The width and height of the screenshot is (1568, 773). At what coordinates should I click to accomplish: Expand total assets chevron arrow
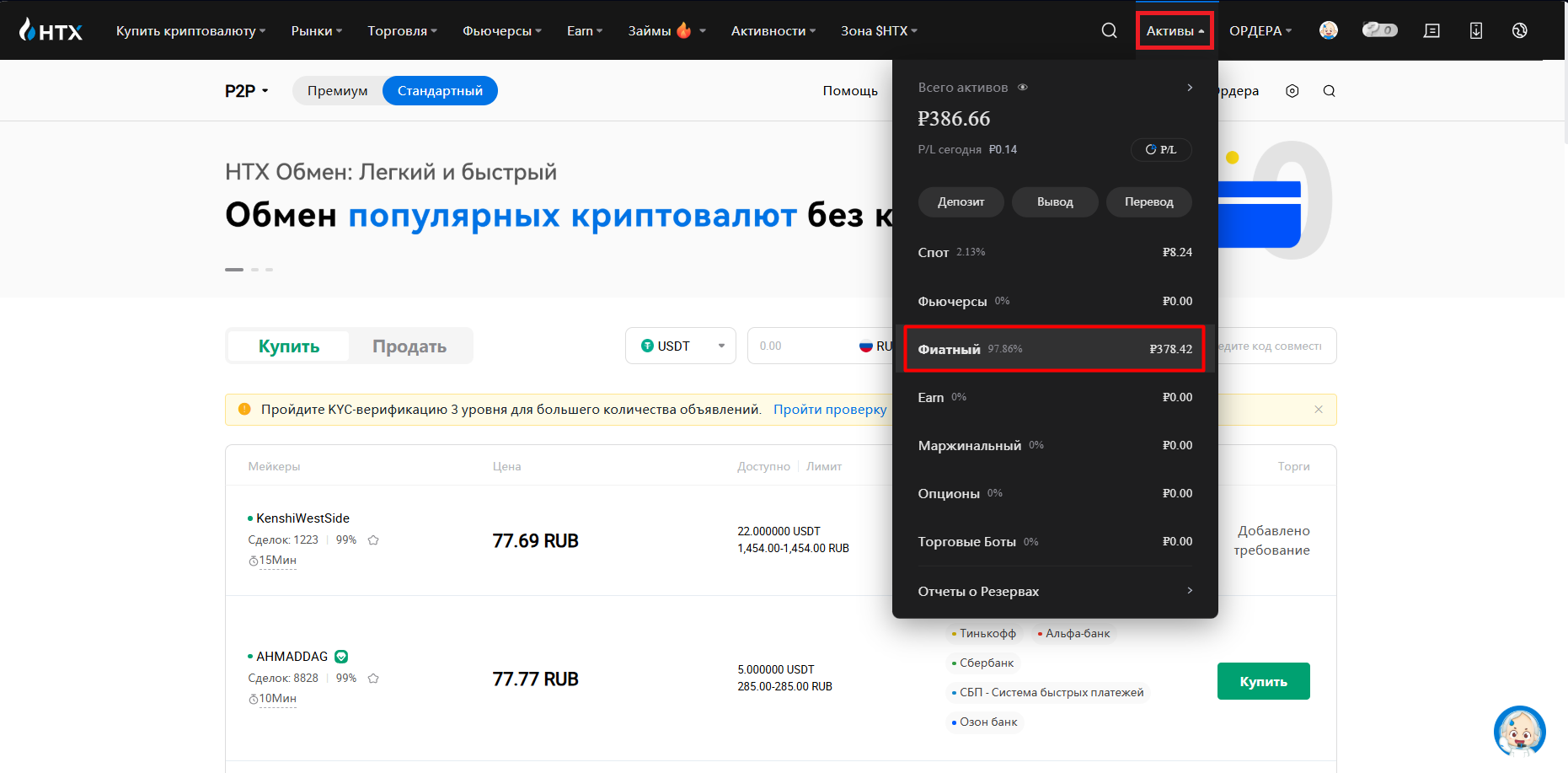(1190, 88)
